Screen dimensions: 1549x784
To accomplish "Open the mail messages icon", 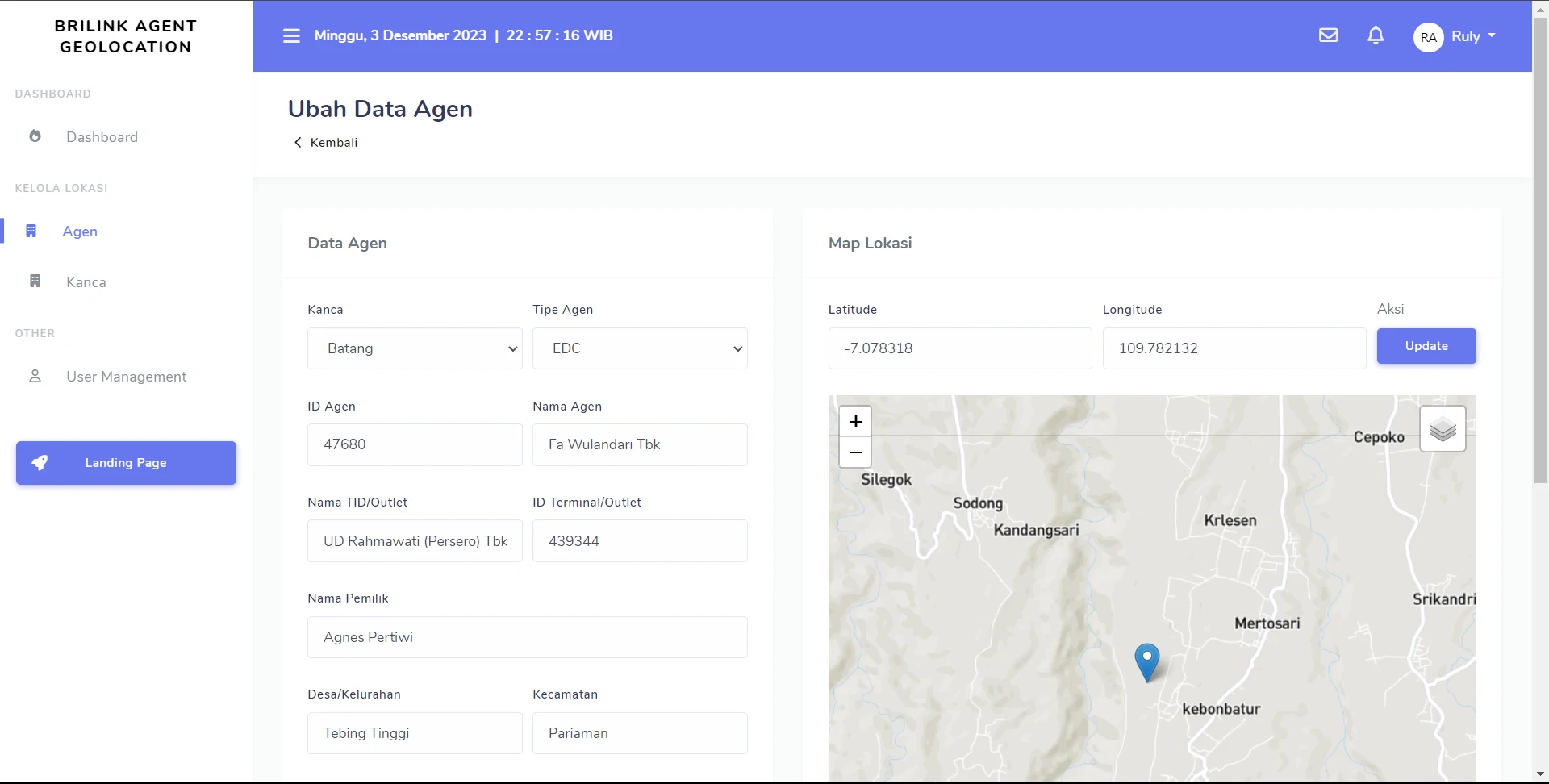I will point(1328,35).
